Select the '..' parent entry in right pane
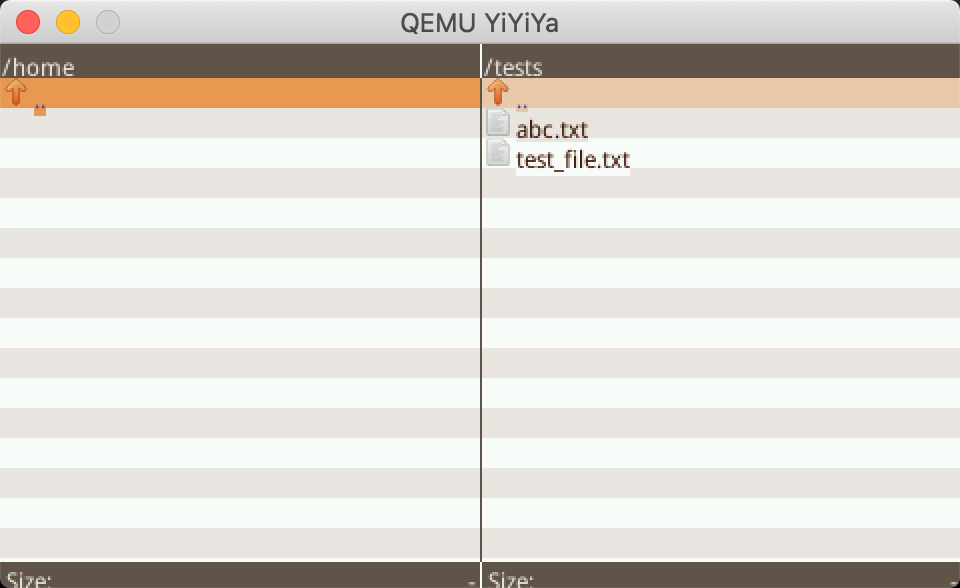This screenshot has height=588, width=960. (x=522, y=108)
